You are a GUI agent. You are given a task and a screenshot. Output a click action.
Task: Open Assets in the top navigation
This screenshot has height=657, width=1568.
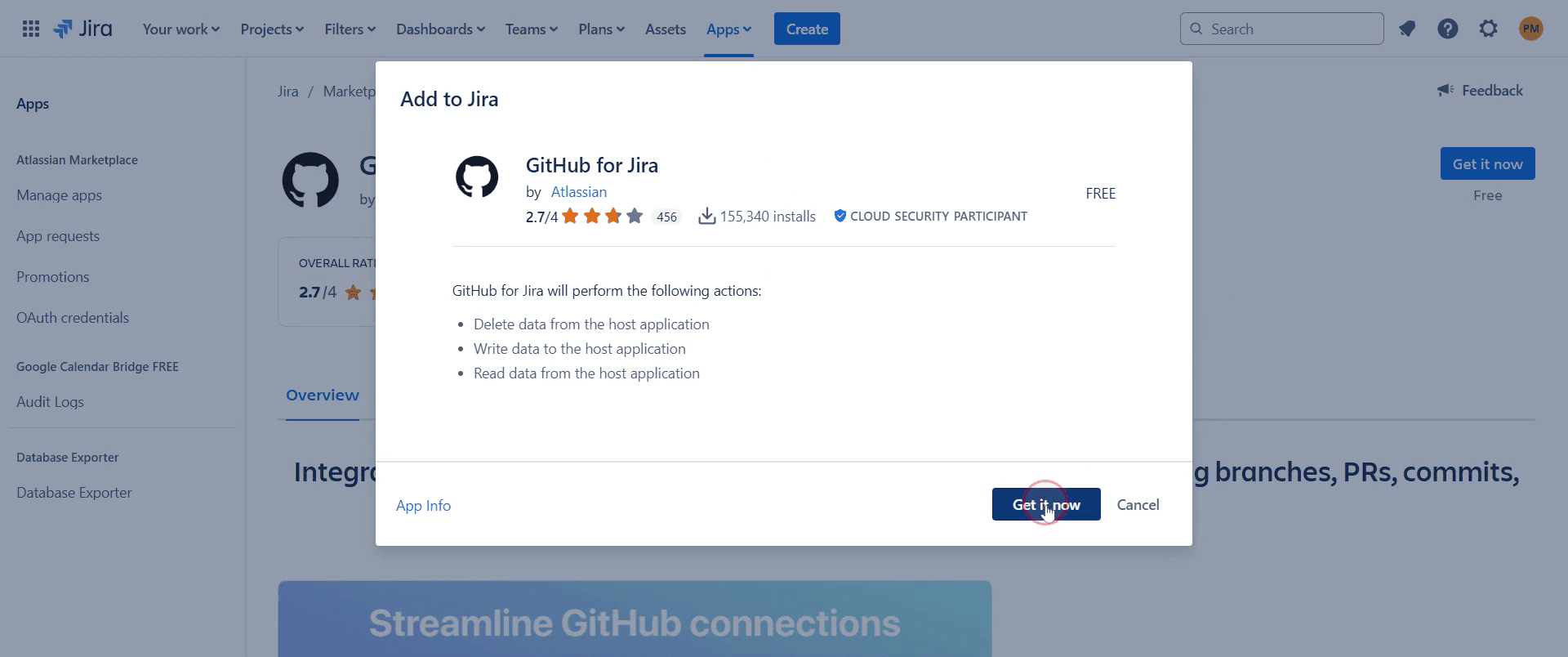coord(666,29)
